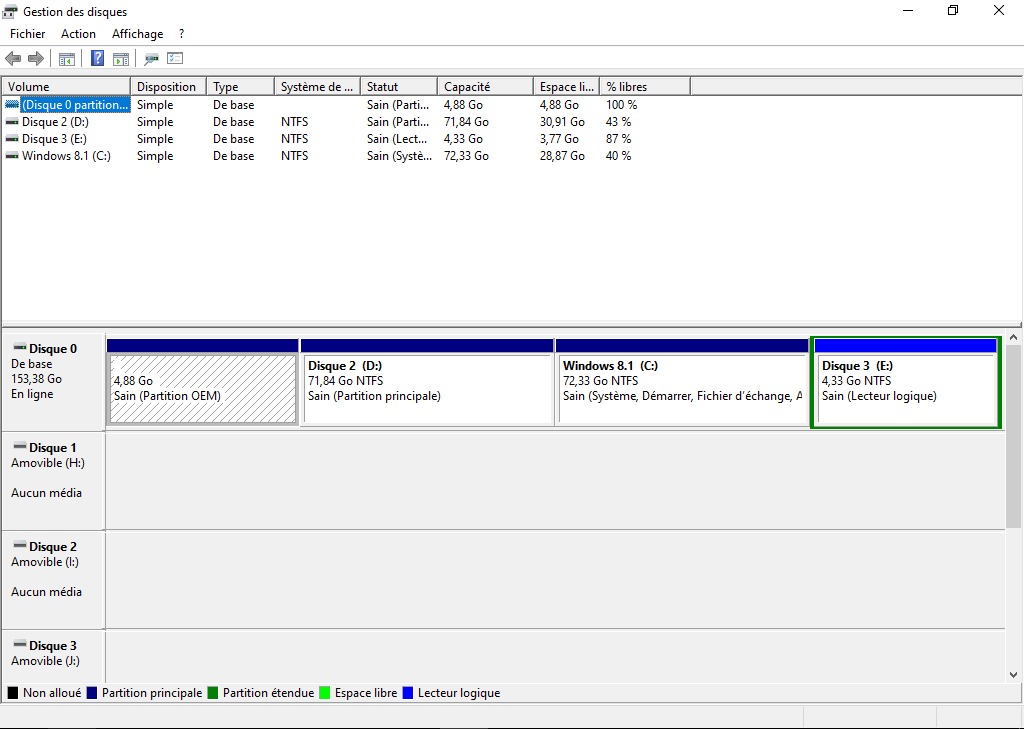Click the 72,33 Go capacity cell in the list
1024x729 pixels.
(x=466, y=155)
